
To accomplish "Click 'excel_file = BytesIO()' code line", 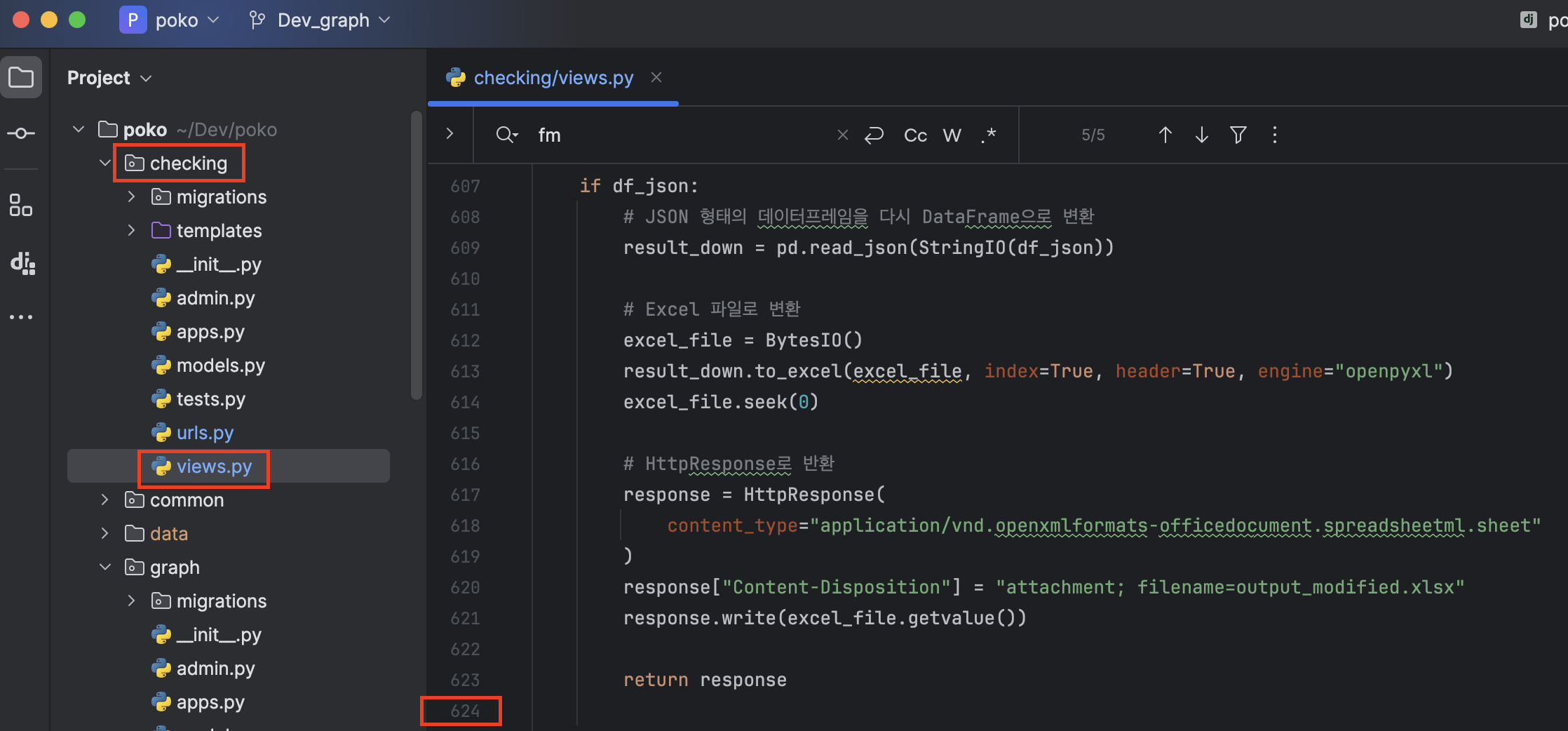I will click(x=743, y=340).
